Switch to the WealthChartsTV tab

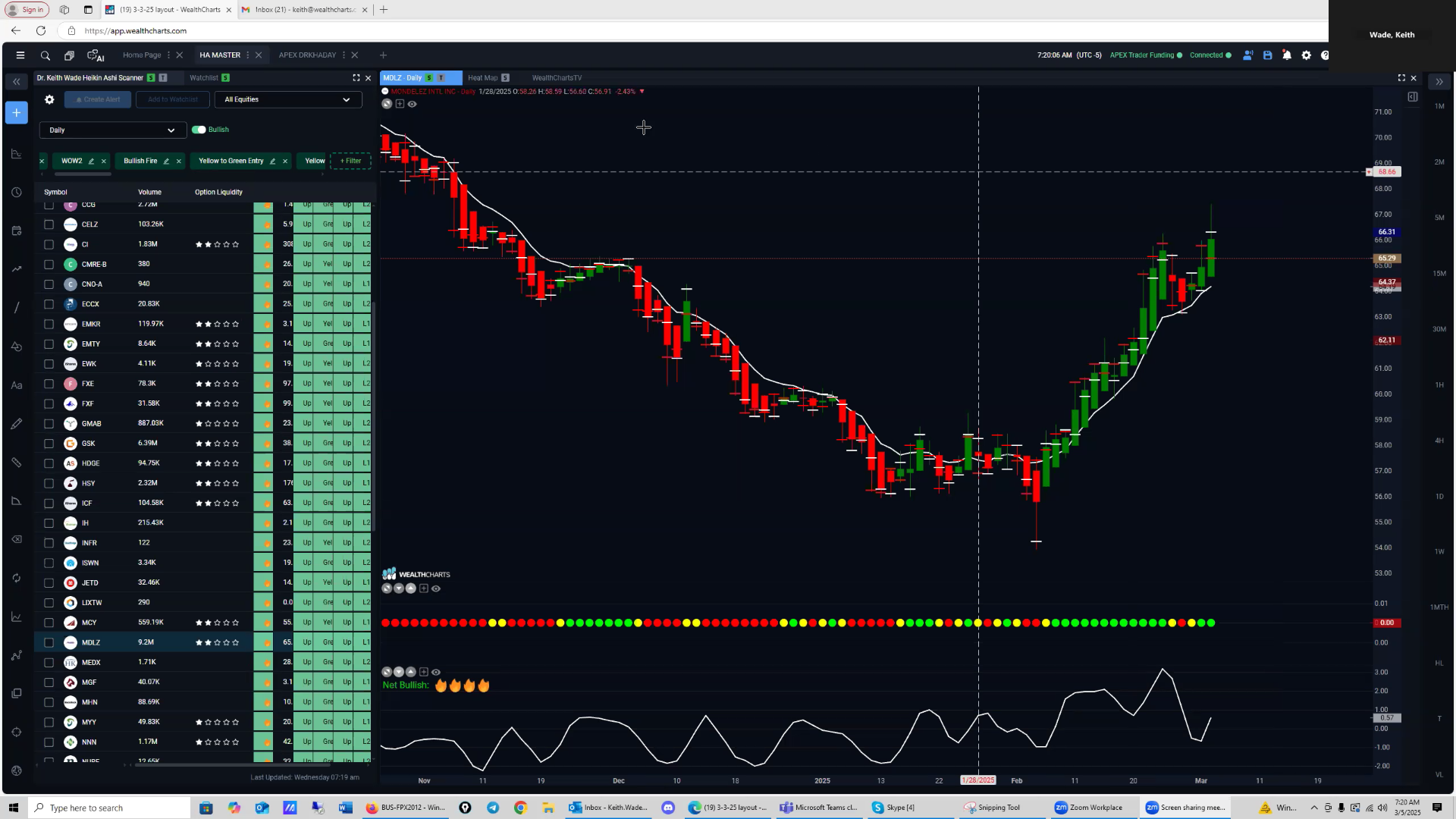pyautogui.click(x=557, y=78)
